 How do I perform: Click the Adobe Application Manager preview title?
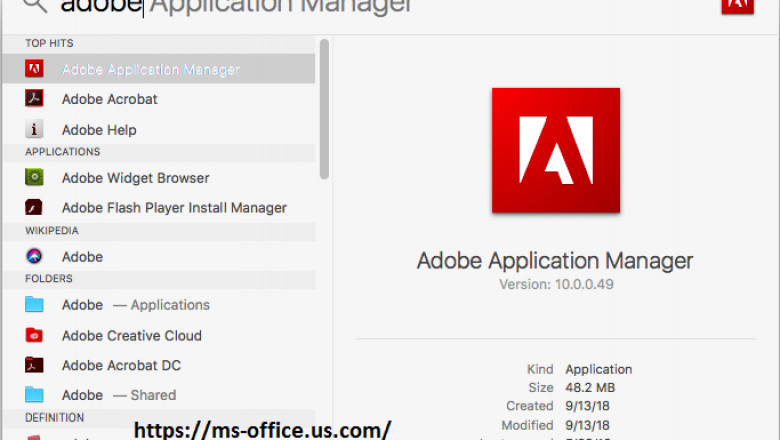pos(555,261)
